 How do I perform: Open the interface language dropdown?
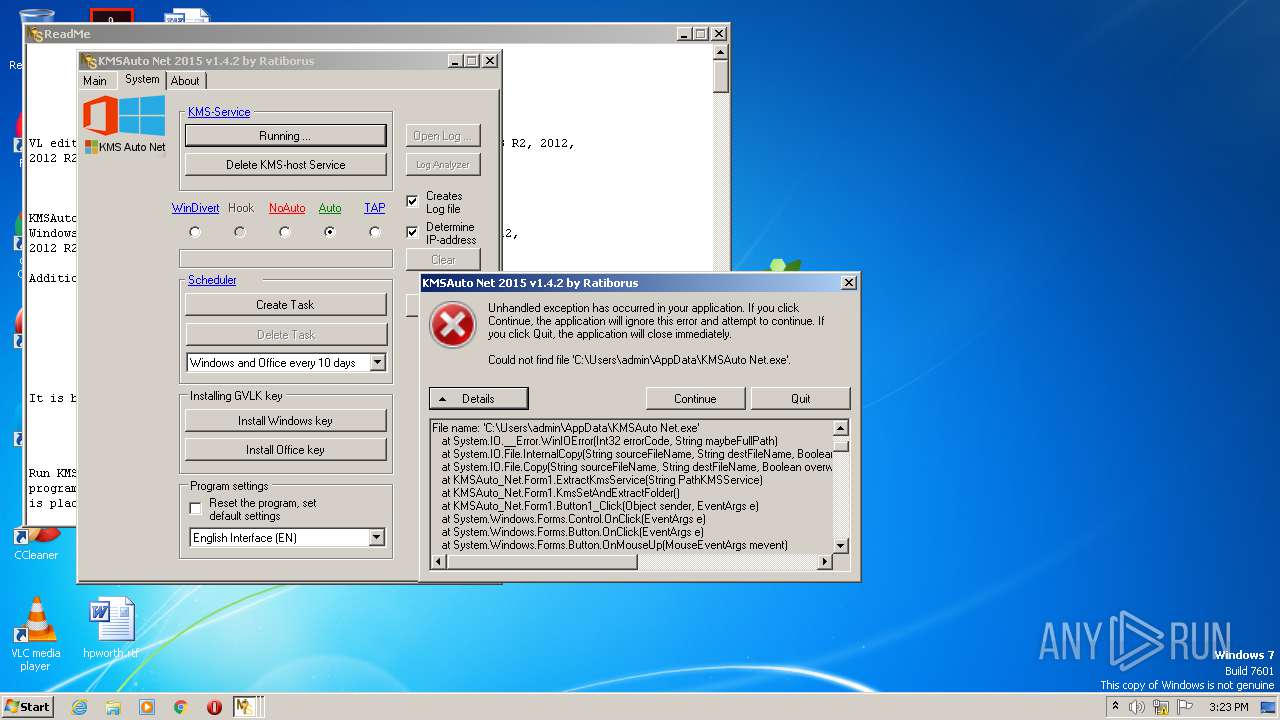pyautogui.click(x=376, y=538)
